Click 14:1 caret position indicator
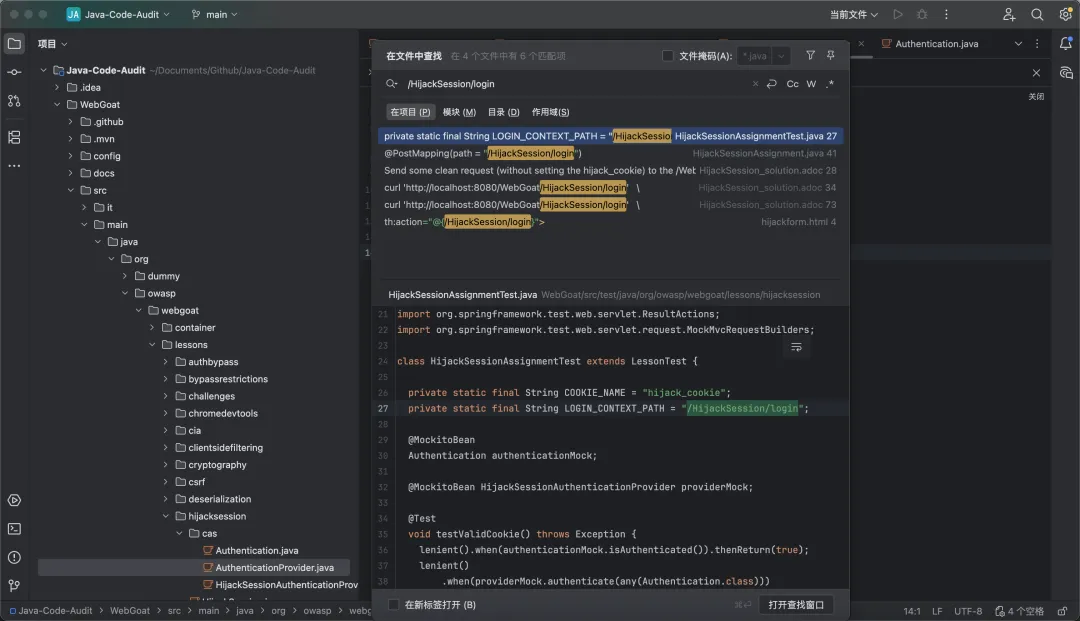The width and height of the screenshot is (1080, 621). 912,611
